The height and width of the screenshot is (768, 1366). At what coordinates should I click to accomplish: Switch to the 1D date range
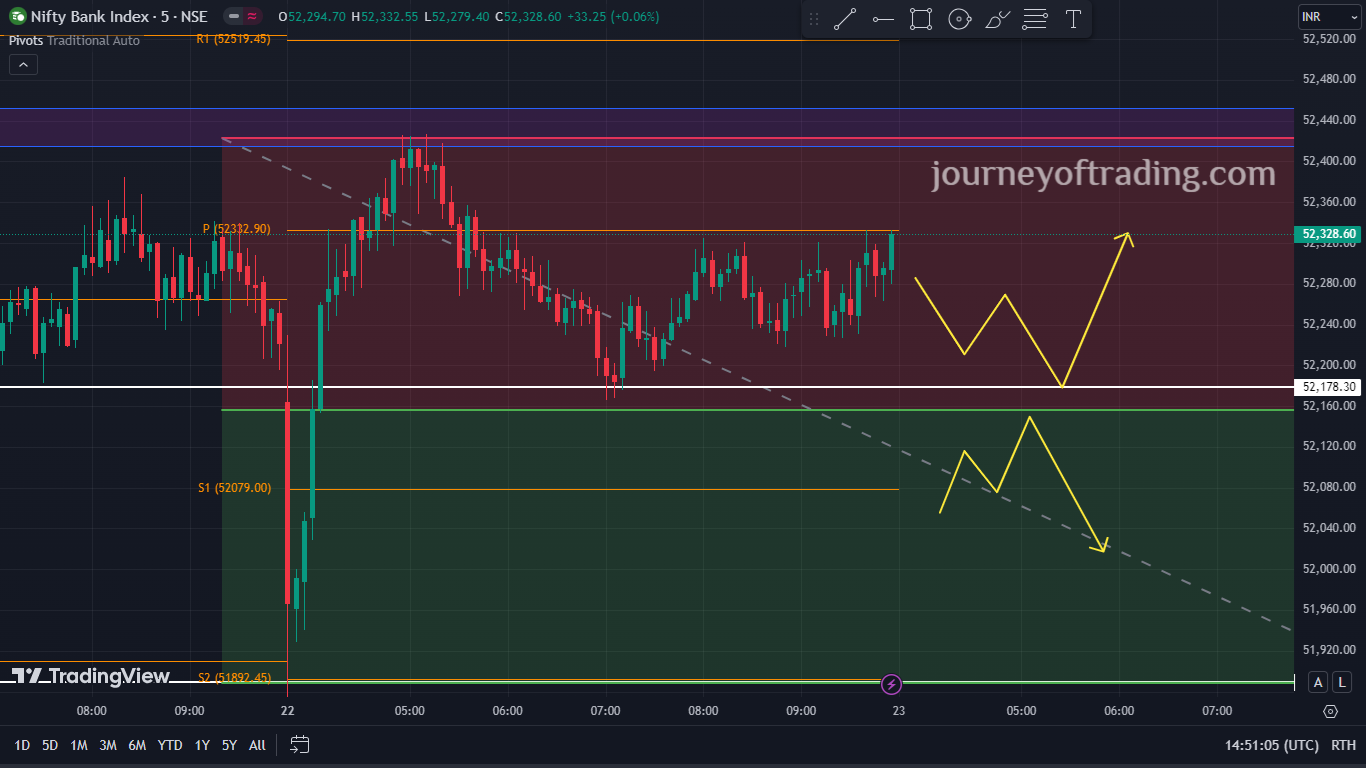coord(21,745)
